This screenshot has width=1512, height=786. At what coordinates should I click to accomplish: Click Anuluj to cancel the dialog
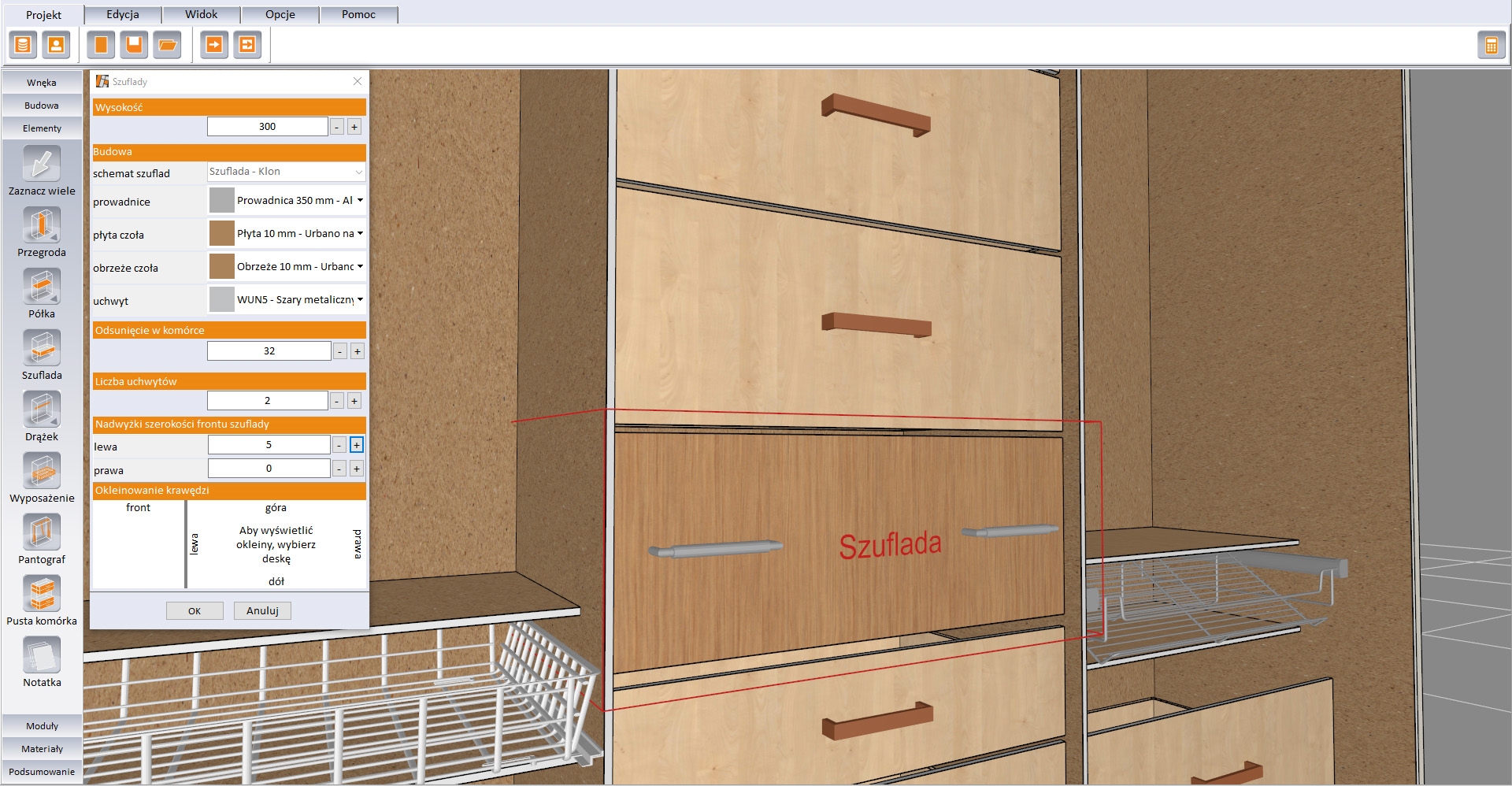click(262, 611)
